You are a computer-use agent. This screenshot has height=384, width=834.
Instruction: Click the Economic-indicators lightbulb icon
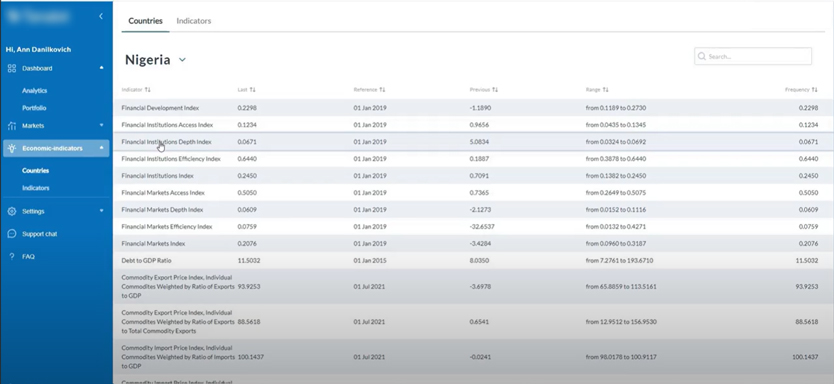coord(12,148)
